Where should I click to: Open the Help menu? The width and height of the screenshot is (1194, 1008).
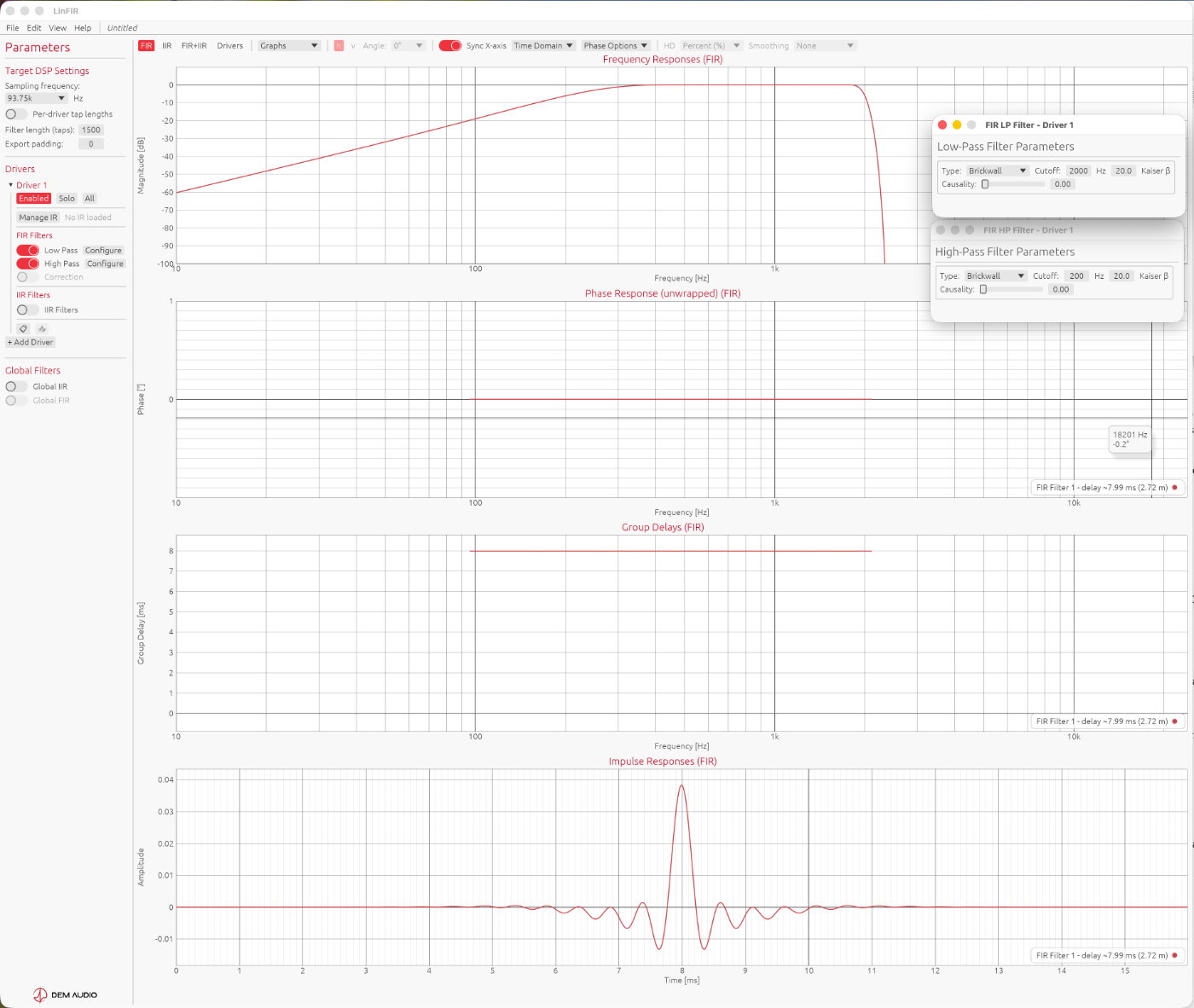click(83, 28)
